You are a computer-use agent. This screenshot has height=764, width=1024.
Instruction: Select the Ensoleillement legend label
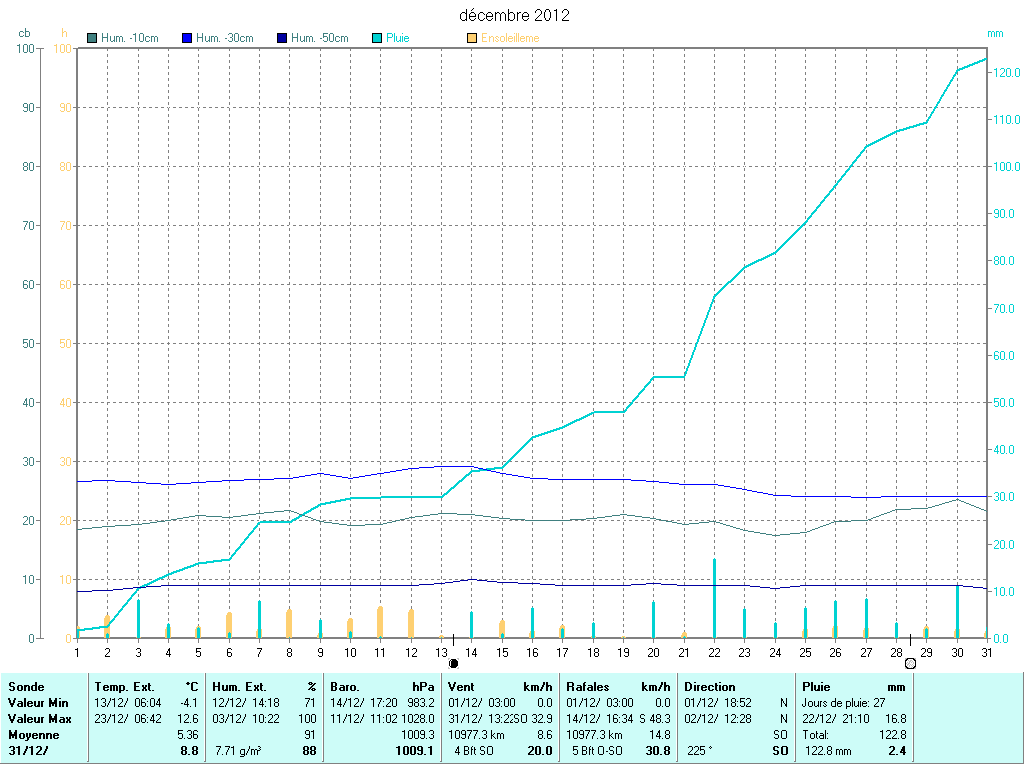(x=510, y=38)
